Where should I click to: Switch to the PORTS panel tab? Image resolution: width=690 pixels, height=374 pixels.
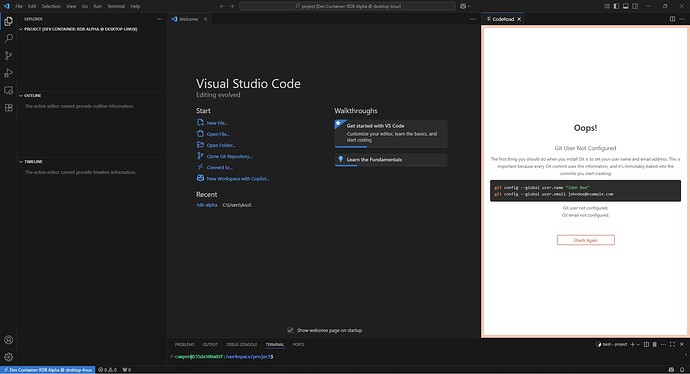[298, 345]
